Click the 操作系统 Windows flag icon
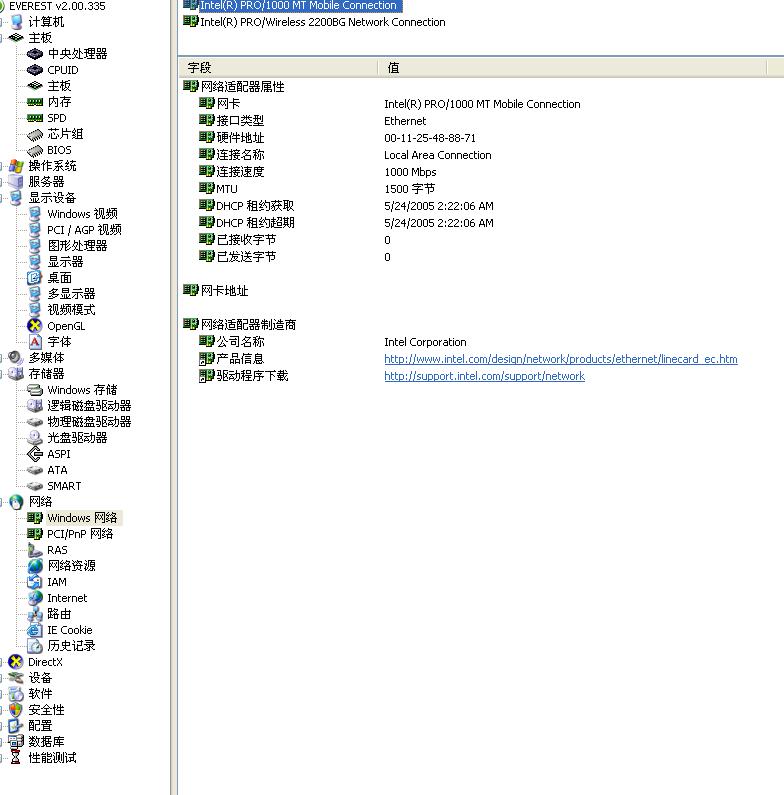 point(16,166)
